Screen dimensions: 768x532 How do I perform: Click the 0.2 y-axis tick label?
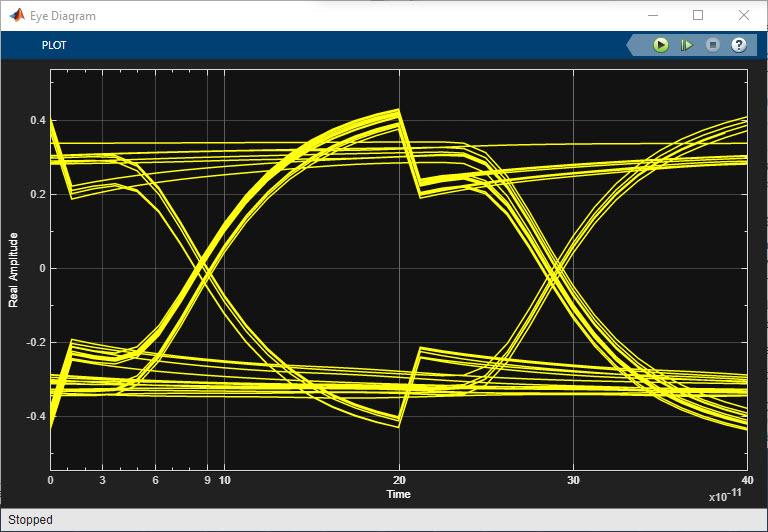[38, 194]
